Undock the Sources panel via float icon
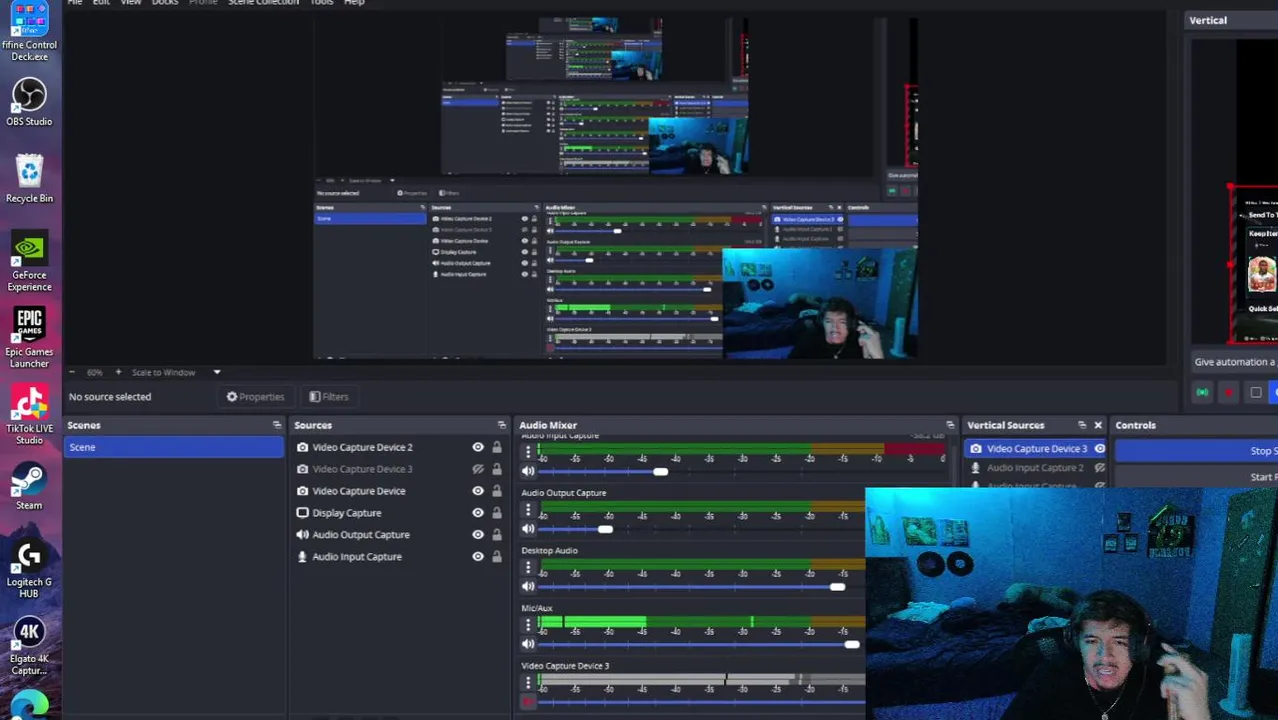This screenshot has height=720, width=1278. pyautogui.click(x=502, y=425)
